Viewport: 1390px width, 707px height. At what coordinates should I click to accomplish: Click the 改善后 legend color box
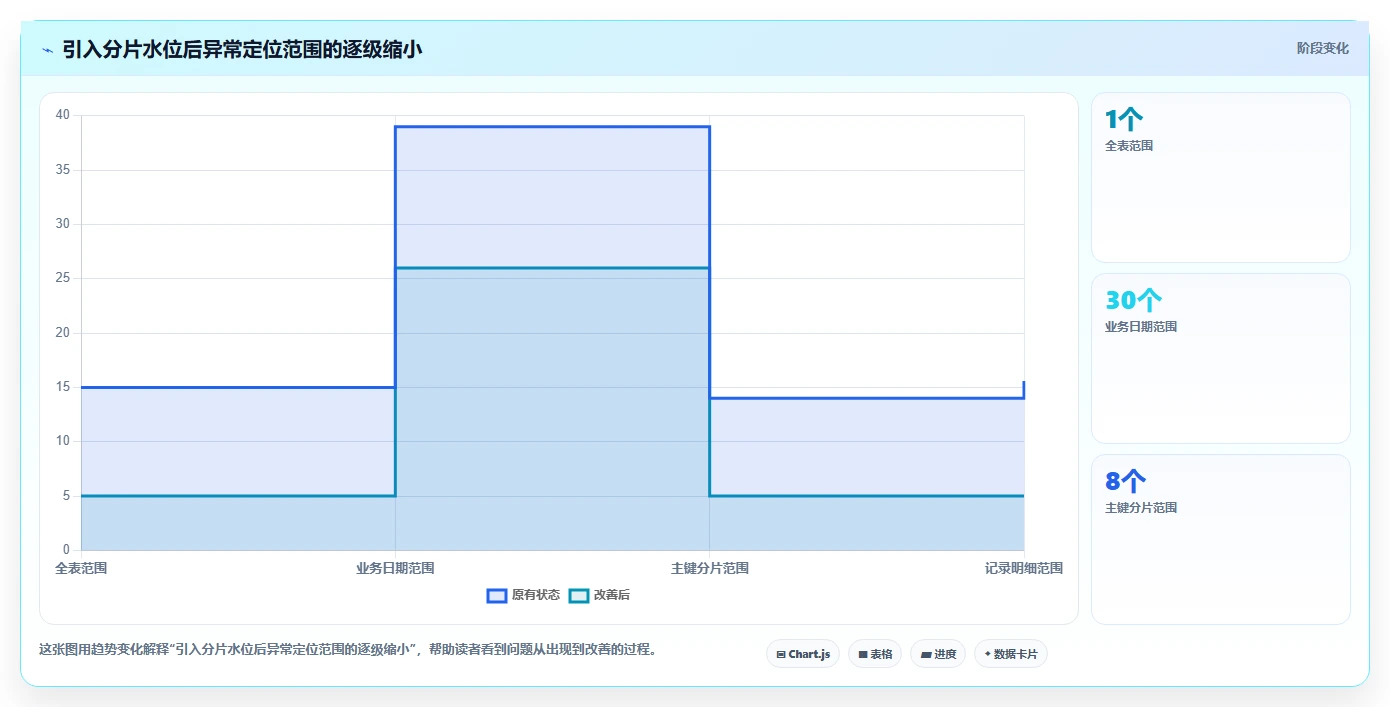579,595
